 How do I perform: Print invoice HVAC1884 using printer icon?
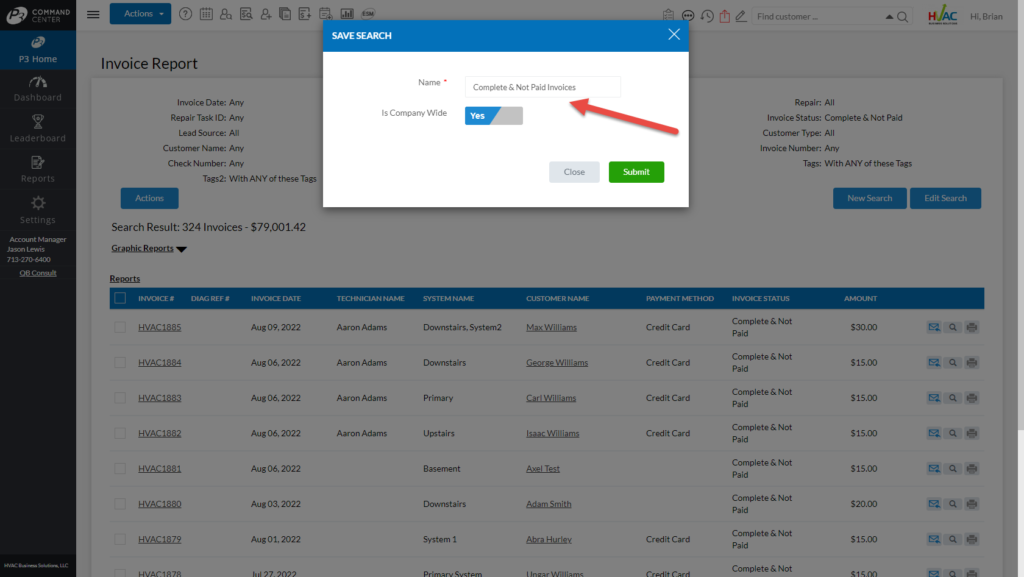971,363
